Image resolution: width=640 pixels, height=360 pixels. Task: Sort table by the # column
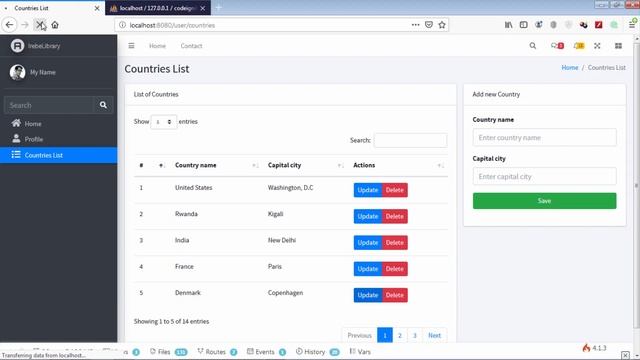pyautogui.click(x=151, y=165)
